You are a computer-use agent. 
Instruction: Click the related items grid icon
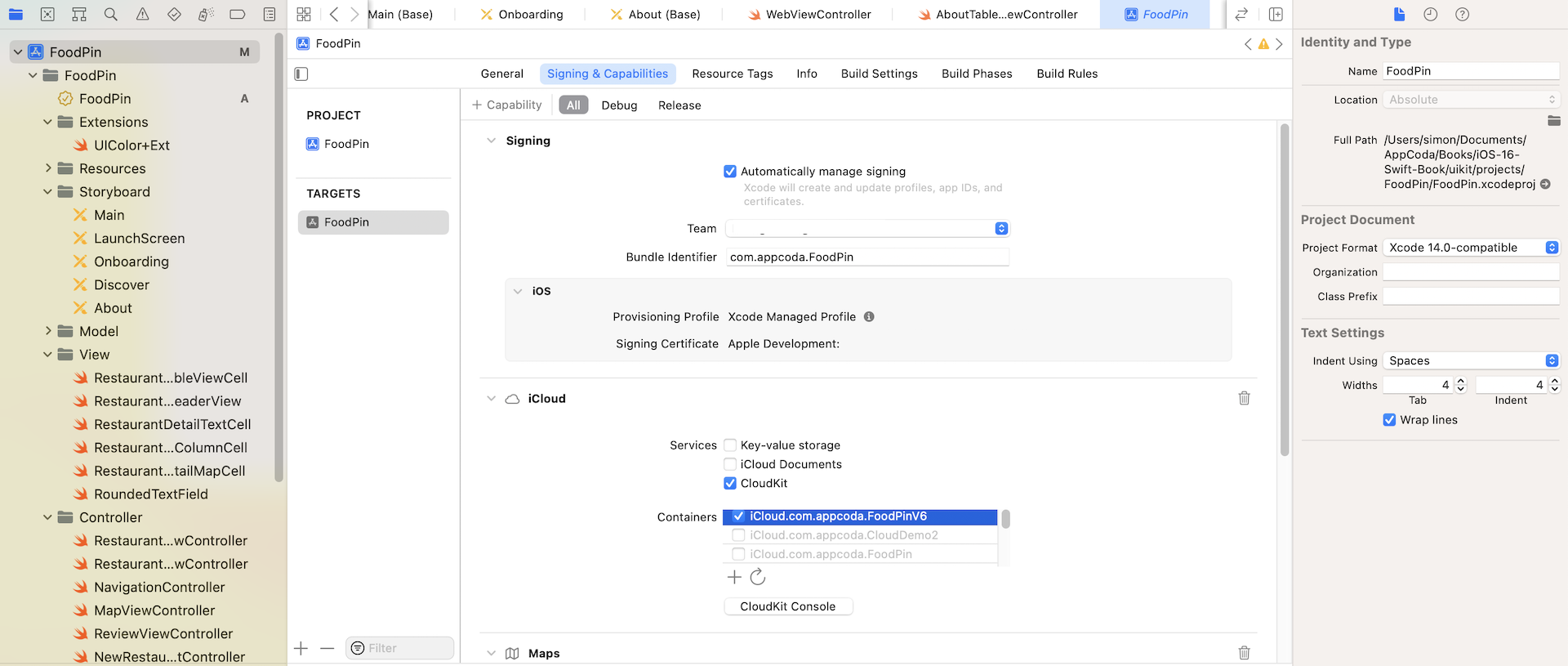(x=304, y=14)
